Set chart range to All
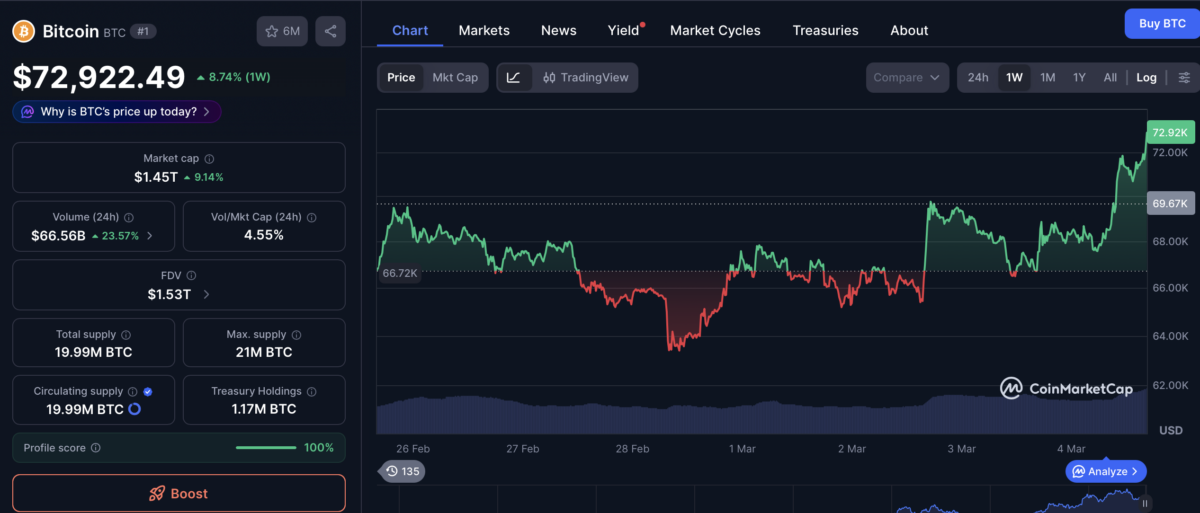This screenshot has width=1200, height=513. (1110, 77)
